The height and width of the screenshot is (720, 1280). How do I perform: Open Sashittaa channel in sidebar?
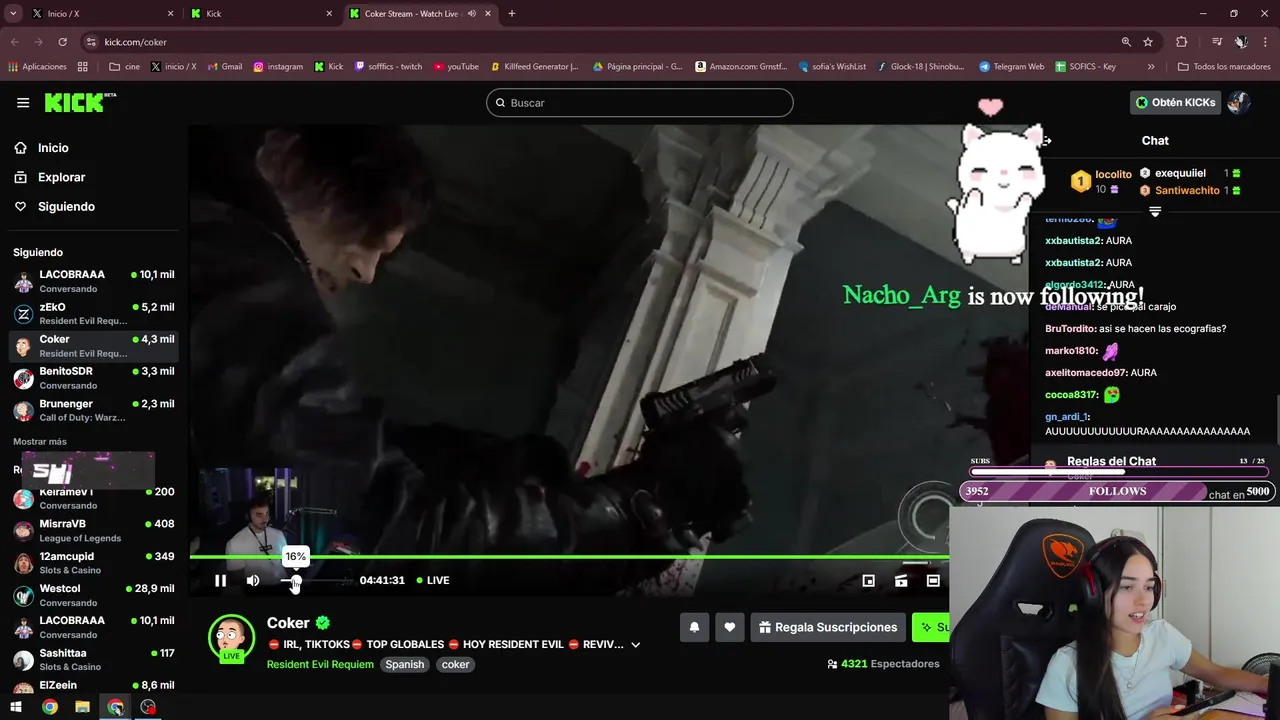(94, 659)
